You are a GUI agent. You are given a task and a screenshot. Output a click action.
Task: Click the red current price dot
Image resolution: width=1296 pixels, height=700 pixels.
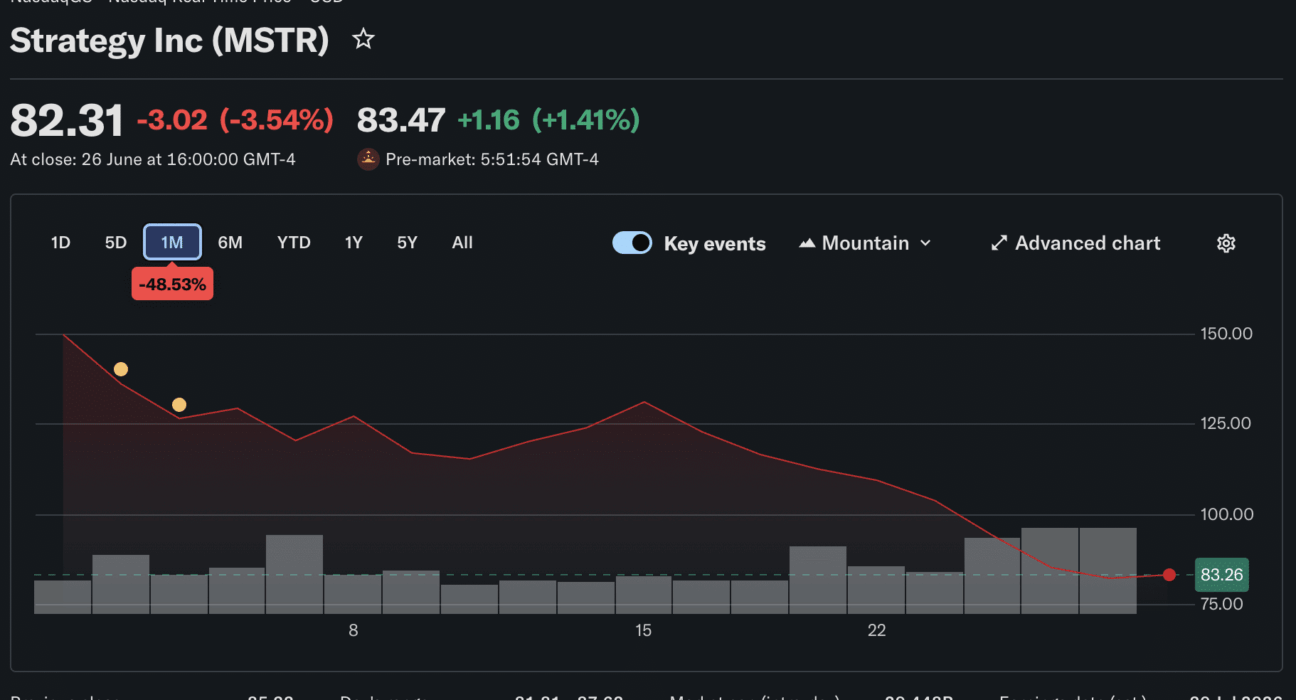pos(1169,575)
